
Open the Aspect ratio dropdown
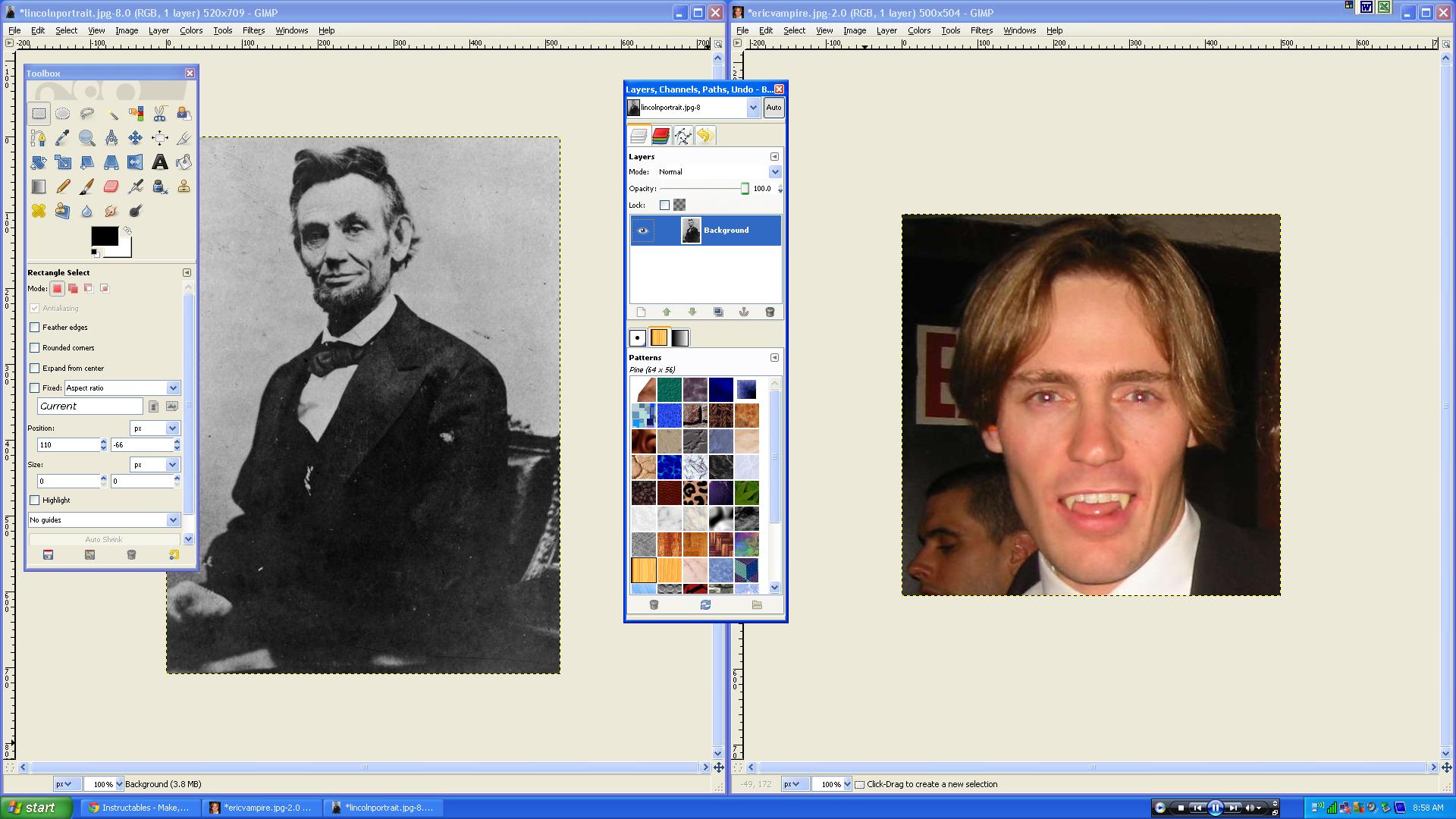point(122,388)
